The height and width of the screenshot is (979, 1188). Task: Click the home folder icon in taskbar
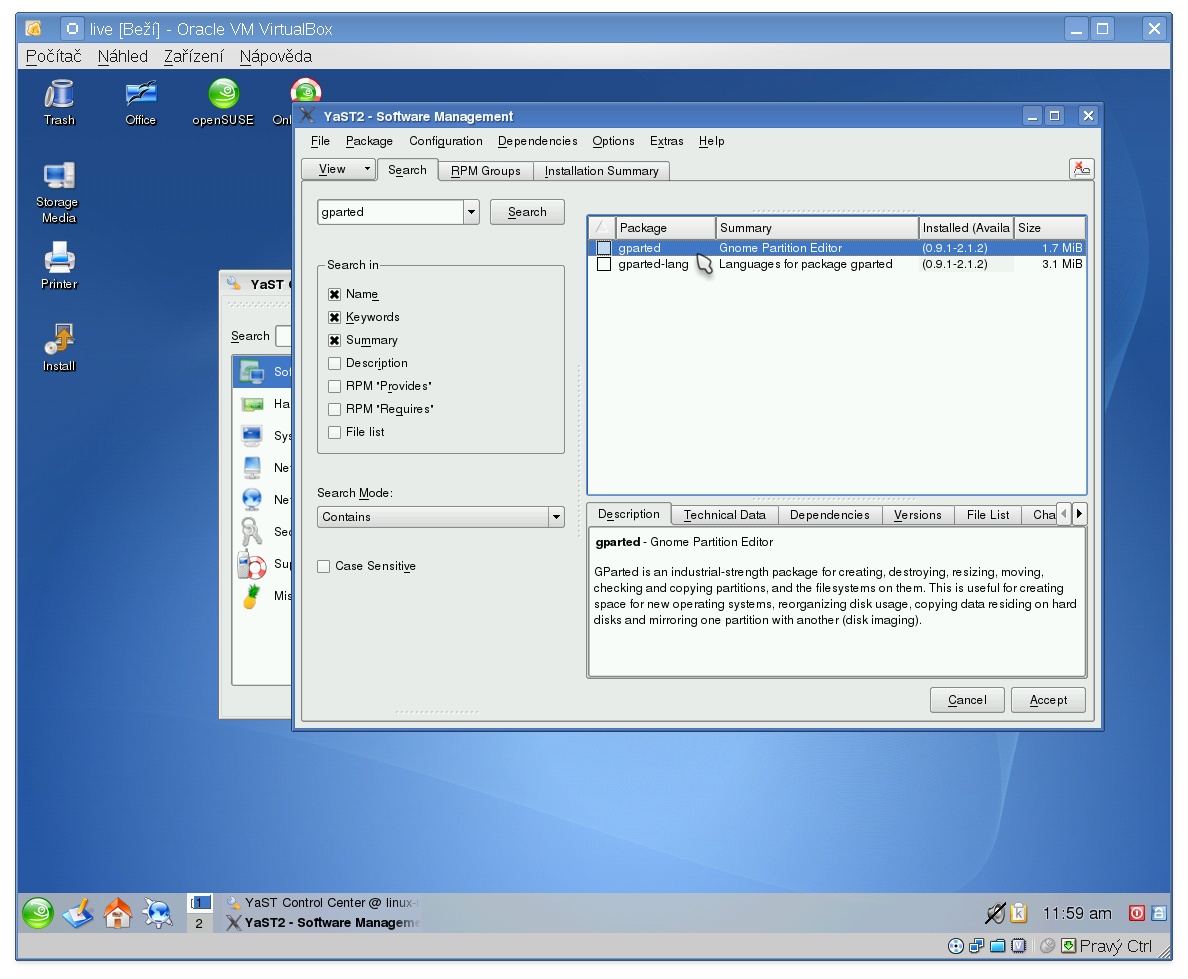click(118, 912)
